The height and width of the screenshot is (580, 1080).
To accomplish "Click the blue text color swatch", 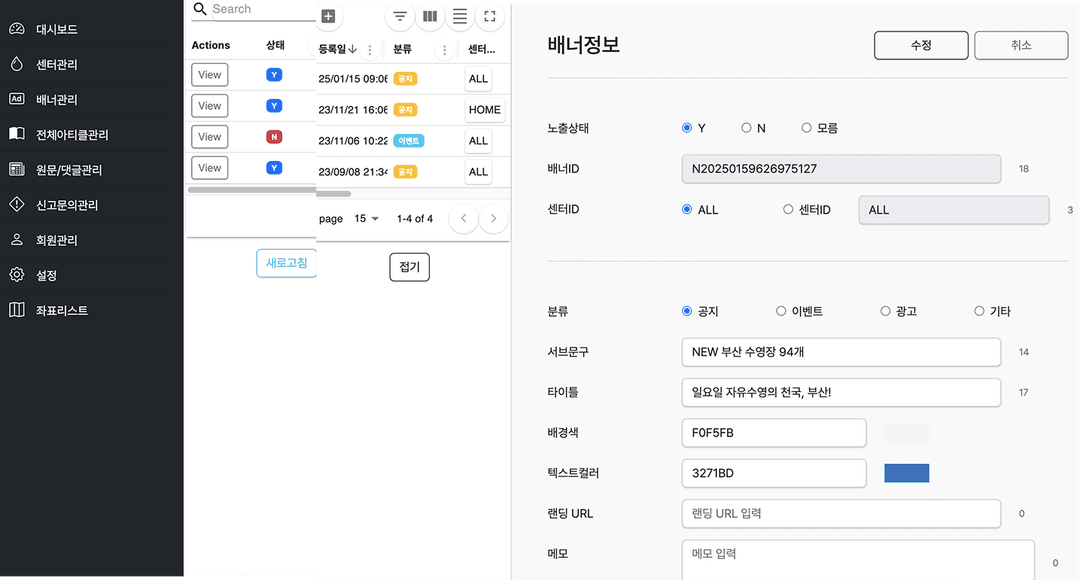I will click(x=906, y=472).
